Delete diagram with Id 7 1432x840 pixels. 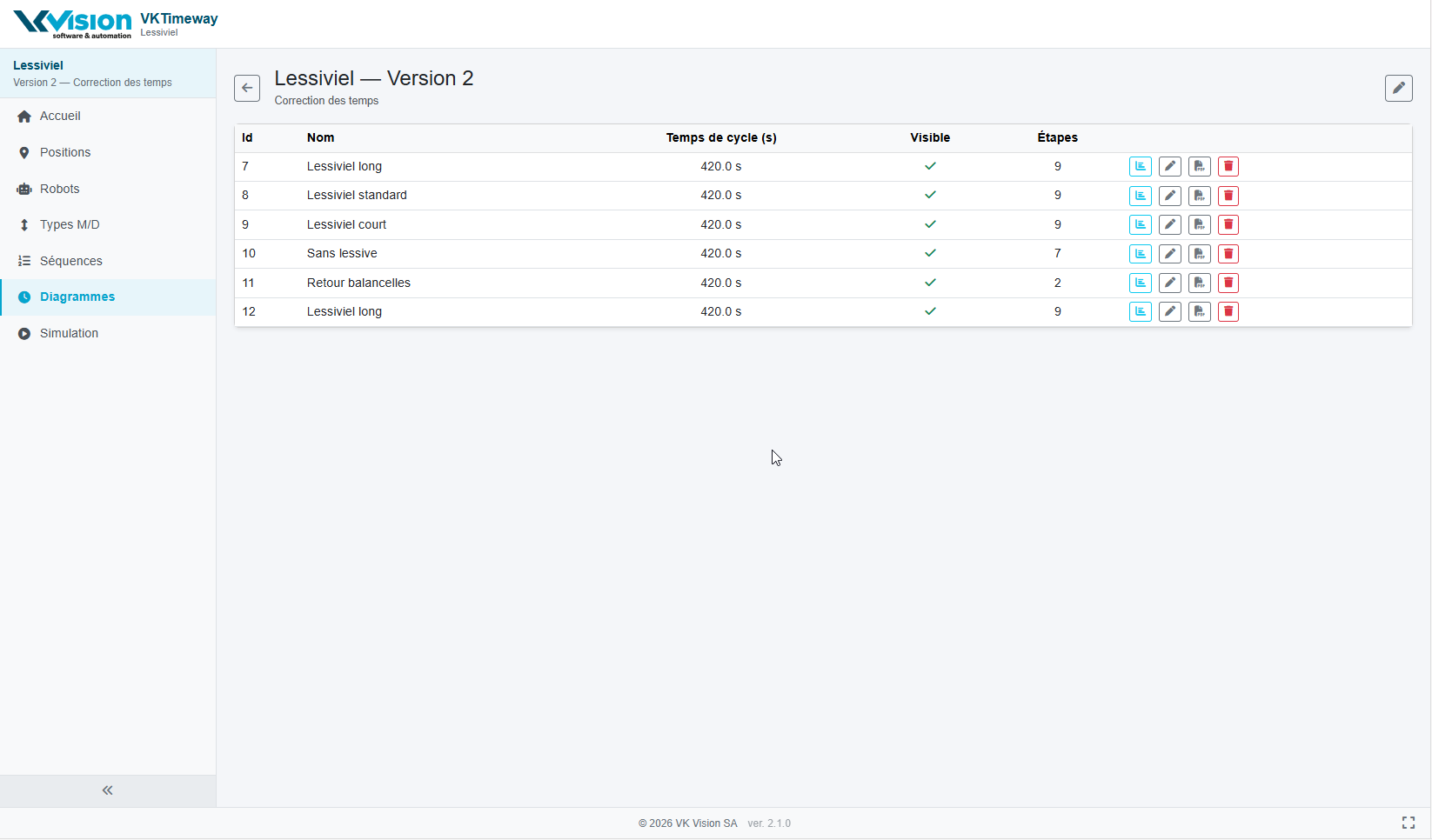click(1228, 166)
